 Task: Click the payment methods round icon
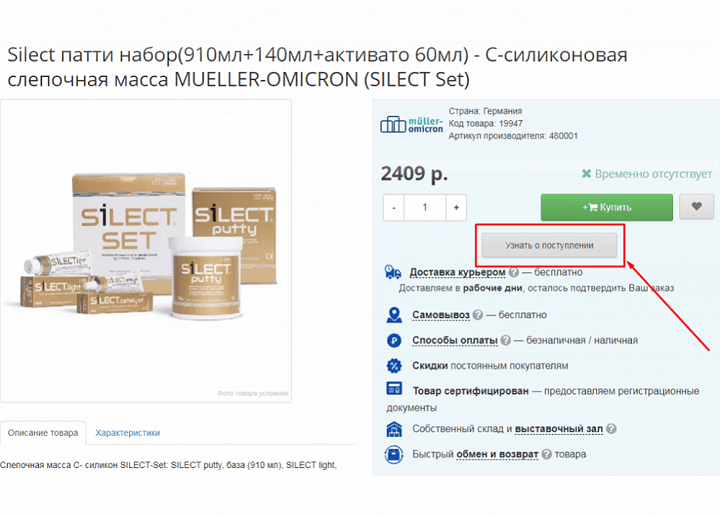(394, 340)
